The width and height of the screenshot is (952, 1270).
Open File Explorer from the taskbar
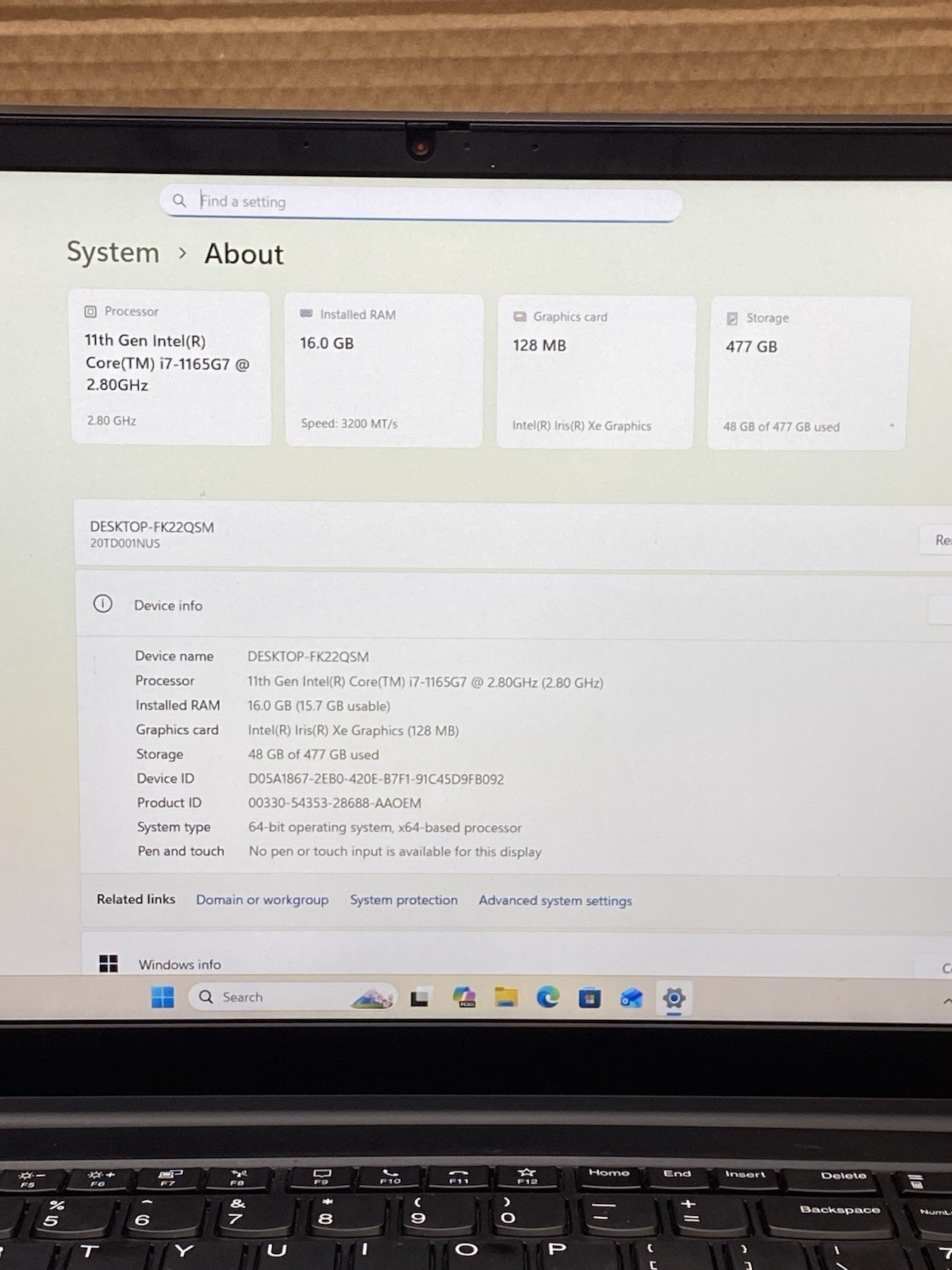(506, 998)
